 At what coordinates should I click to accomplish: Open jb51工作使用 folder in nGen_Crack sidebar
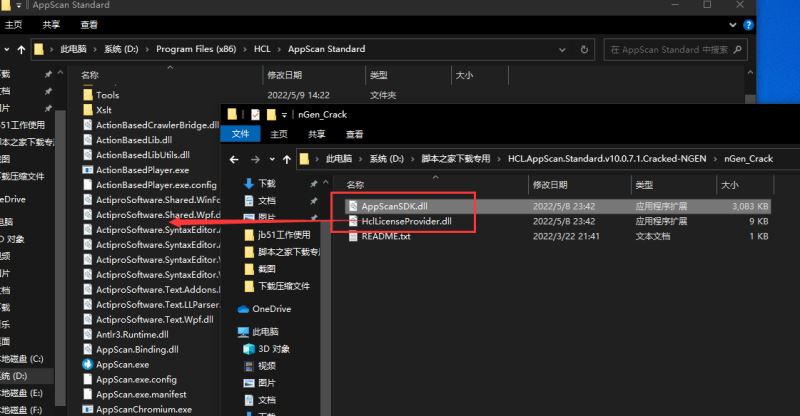click(284, 235)
